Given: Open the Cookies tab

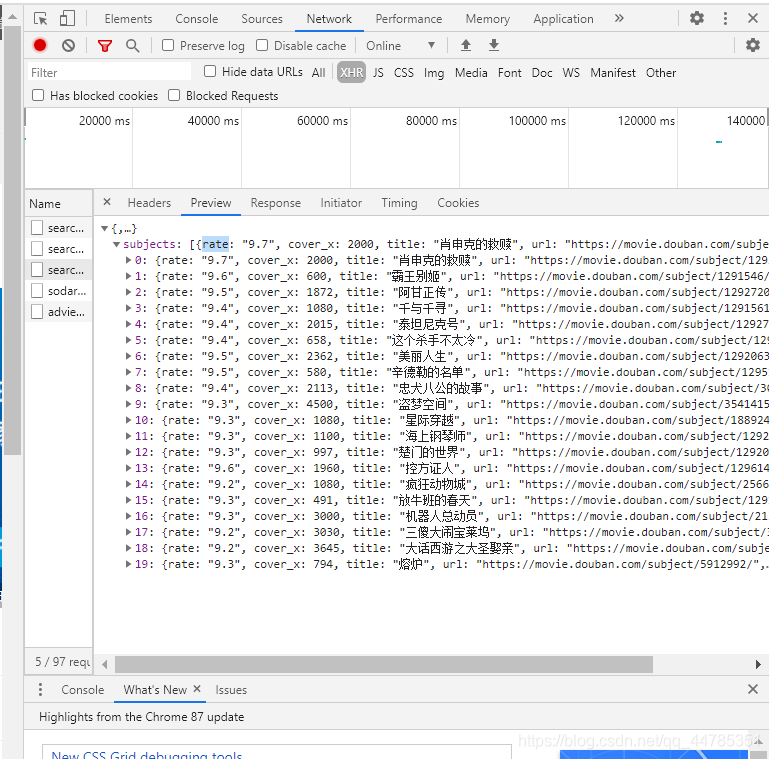Looking at the screenshot, I should click(x=458, y=202).
